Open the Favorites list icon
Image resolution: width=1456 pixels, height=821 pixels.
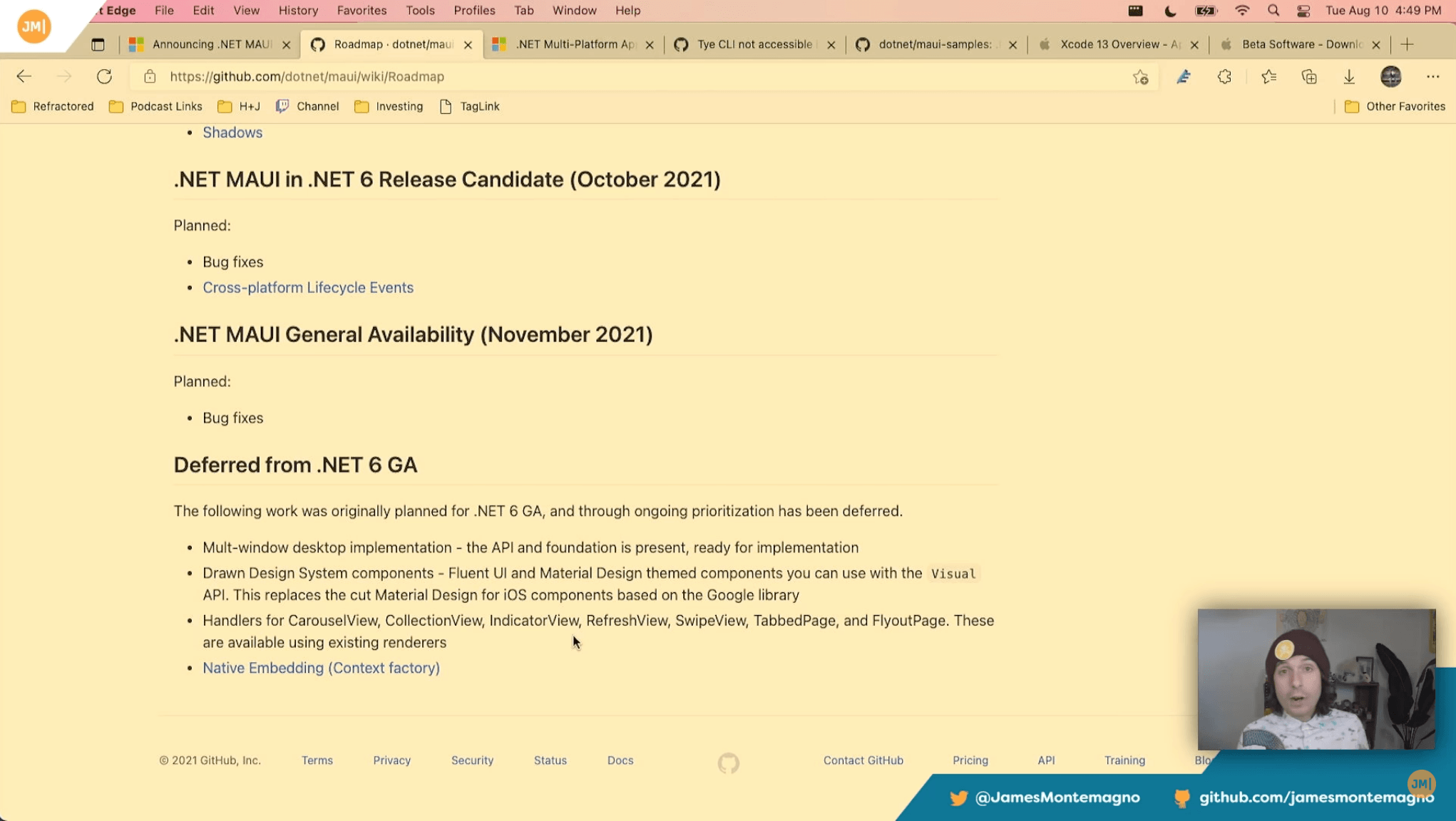[x=1268, y=77]
